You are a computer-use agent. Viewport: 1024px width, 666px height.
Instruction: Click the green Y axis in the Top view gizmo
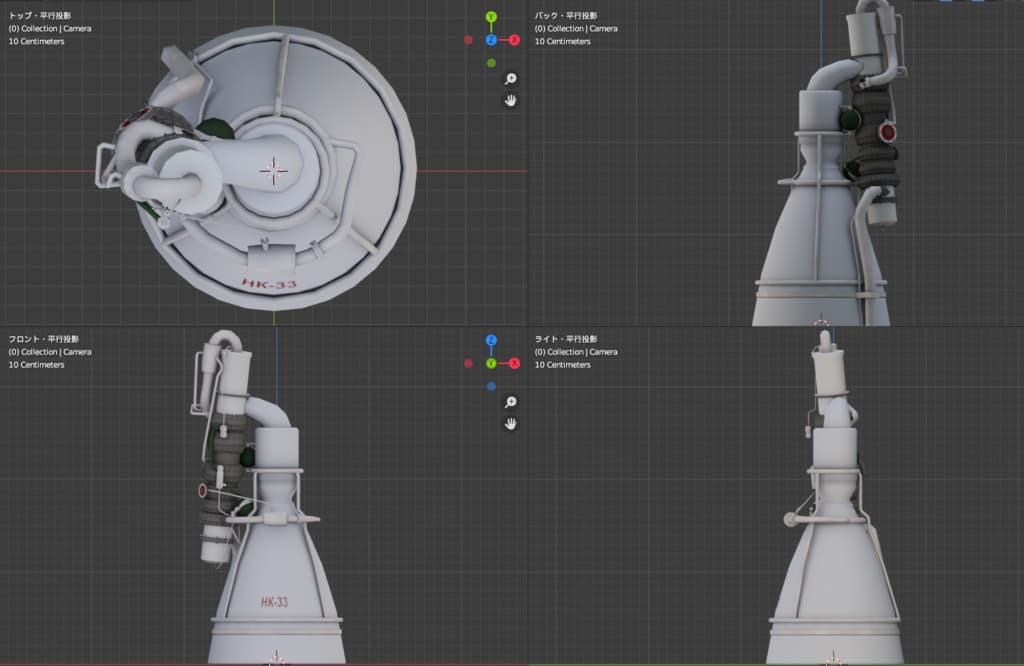[491, 18]
